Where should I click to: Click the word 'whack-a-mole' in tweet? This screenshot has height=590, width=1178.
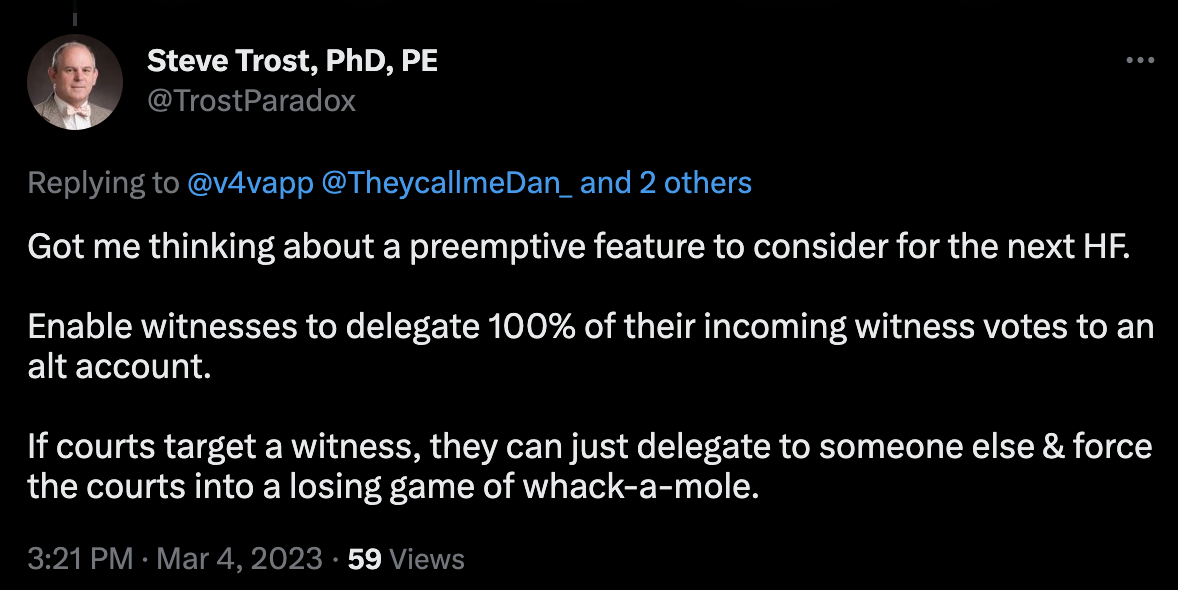coord(641,487)
